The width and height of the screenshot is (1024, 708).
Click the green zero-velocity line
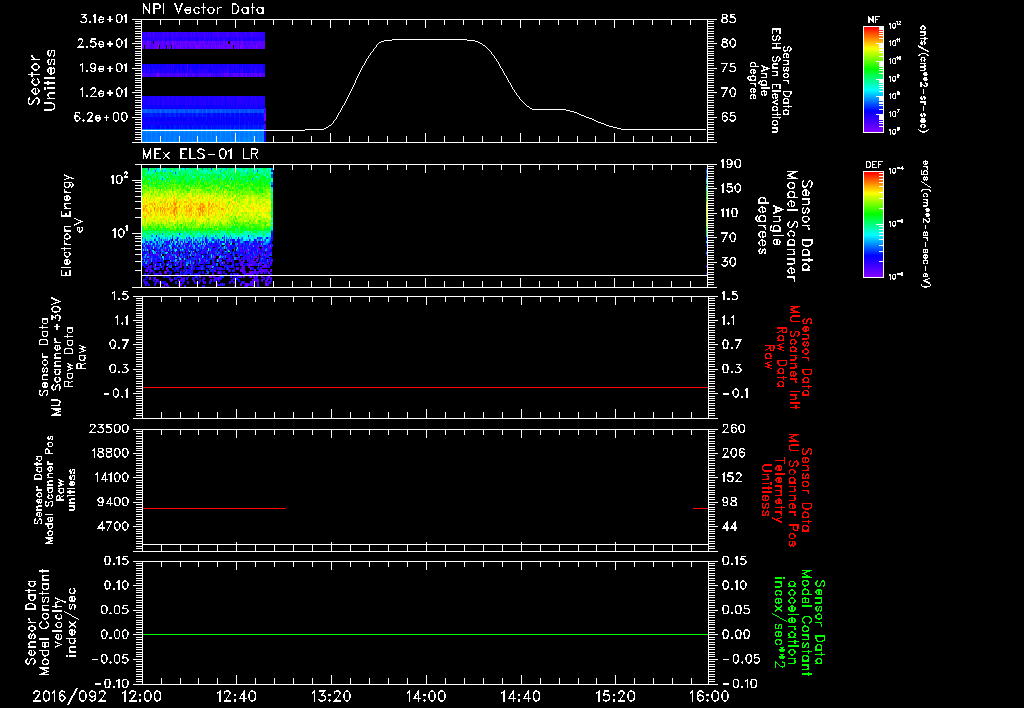click(425, 634)
